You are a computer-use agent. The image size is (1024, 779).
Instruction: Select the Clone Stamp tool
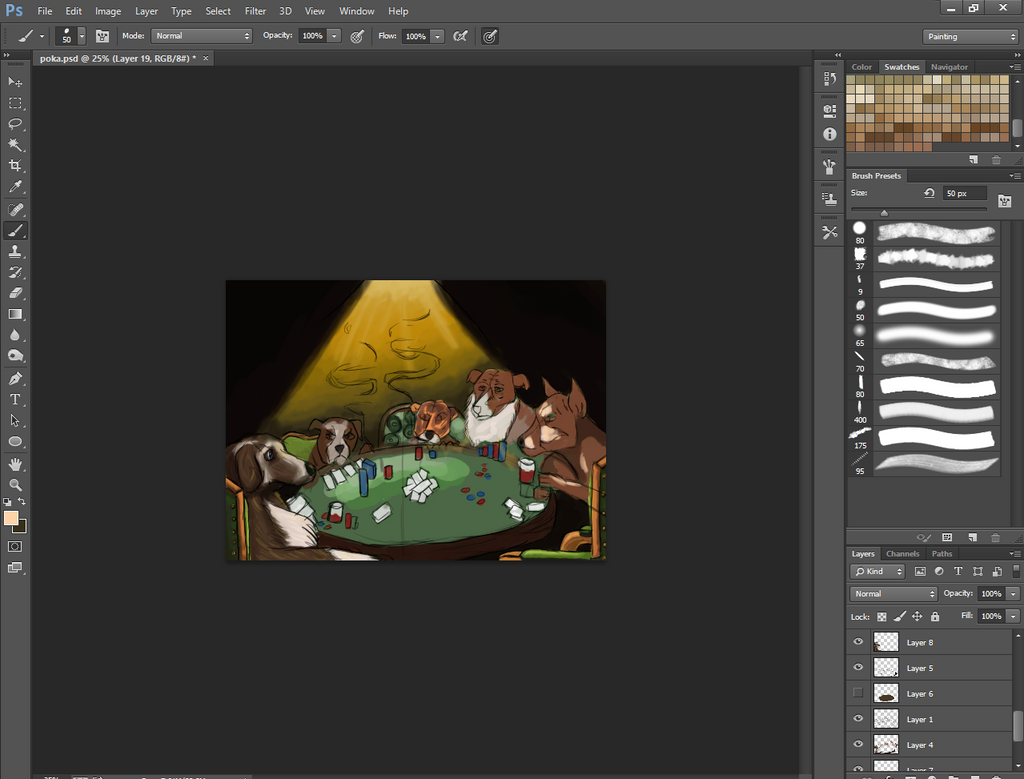(x=15, y=251)
